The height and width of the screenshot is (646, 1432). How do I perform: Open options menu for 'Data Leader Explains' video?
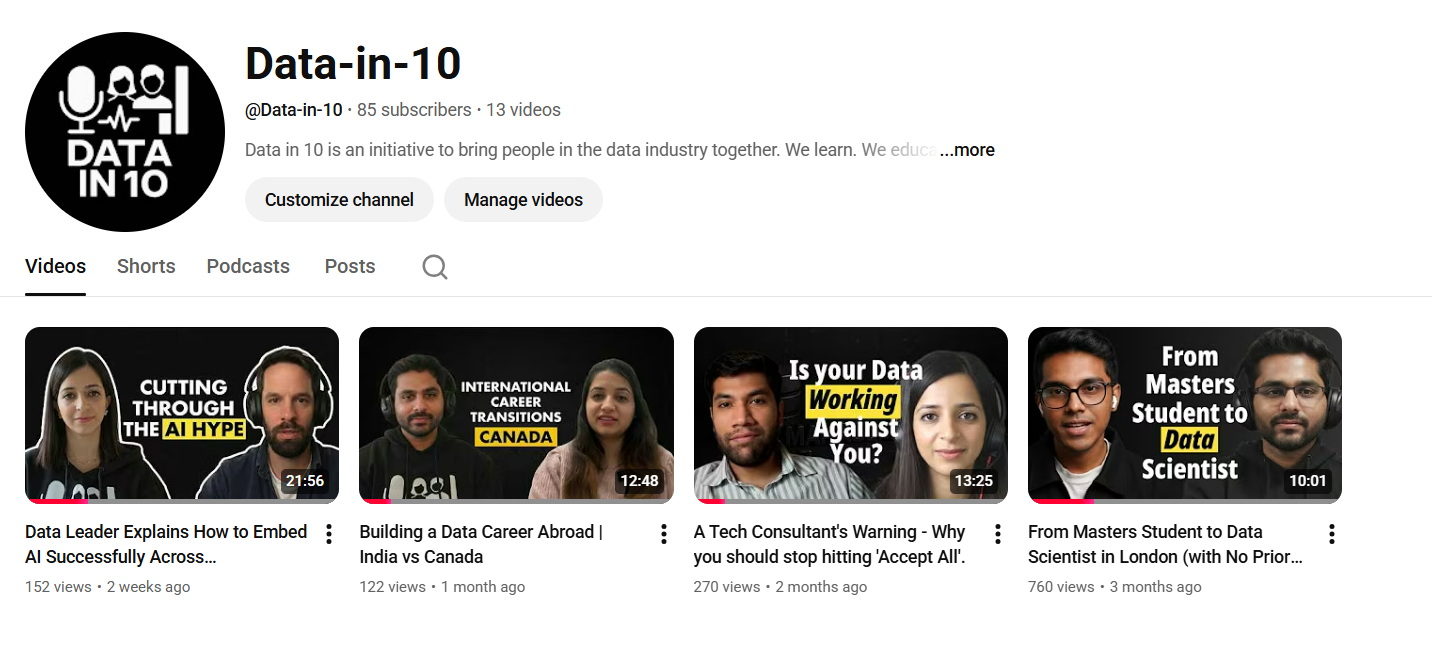(329, 534)
